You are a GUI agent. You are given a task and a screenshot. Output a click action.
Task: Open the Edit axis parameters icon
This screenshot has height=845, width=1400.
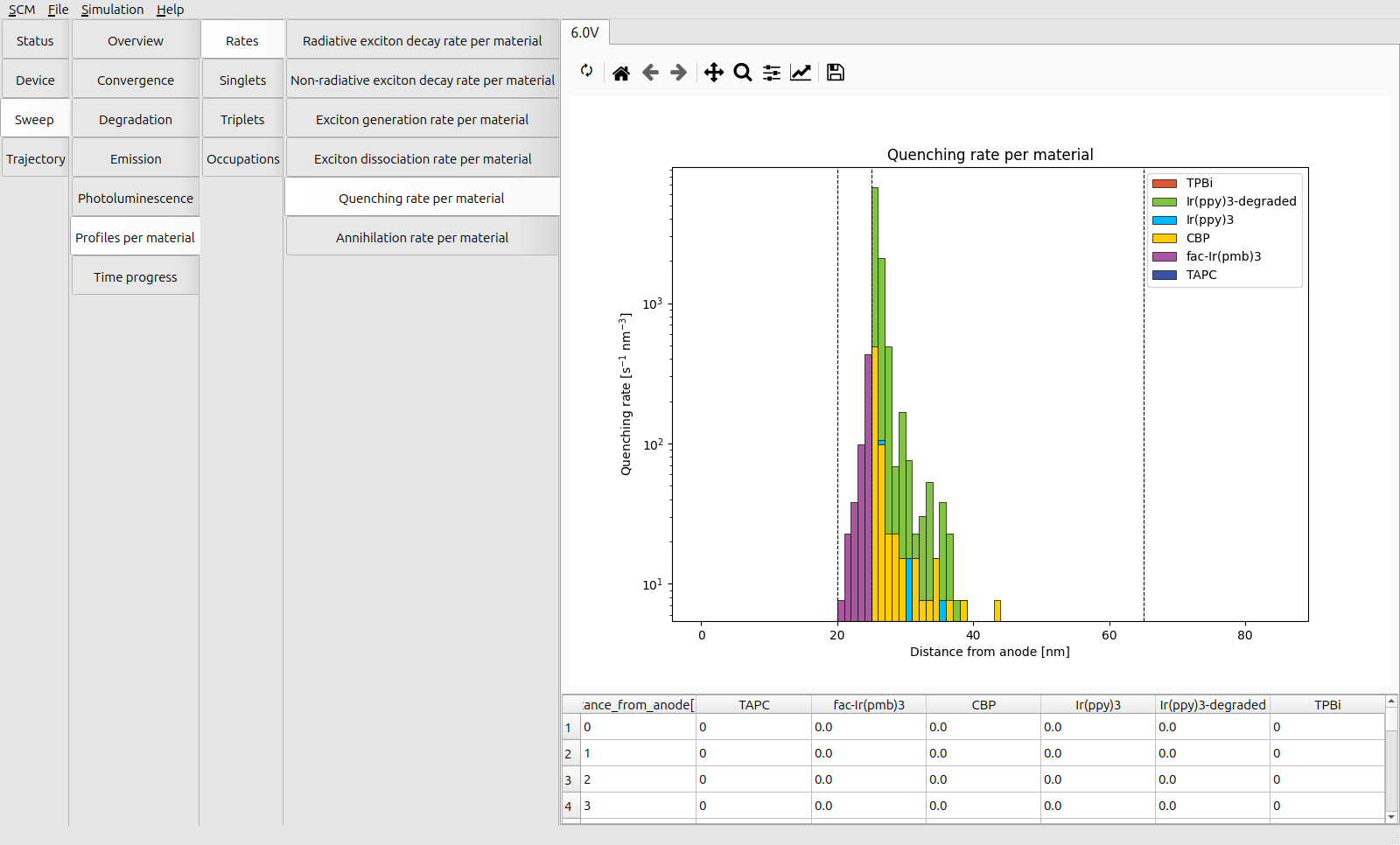click(801, 73)
